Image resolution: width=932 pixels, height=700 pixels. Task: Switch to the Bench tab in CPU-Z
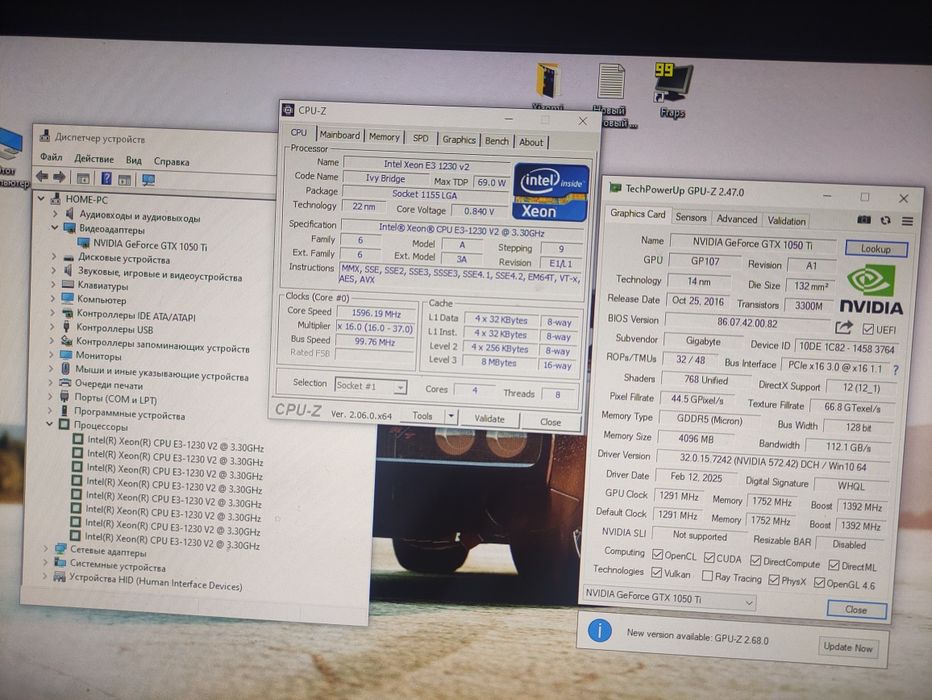(496, 141)
